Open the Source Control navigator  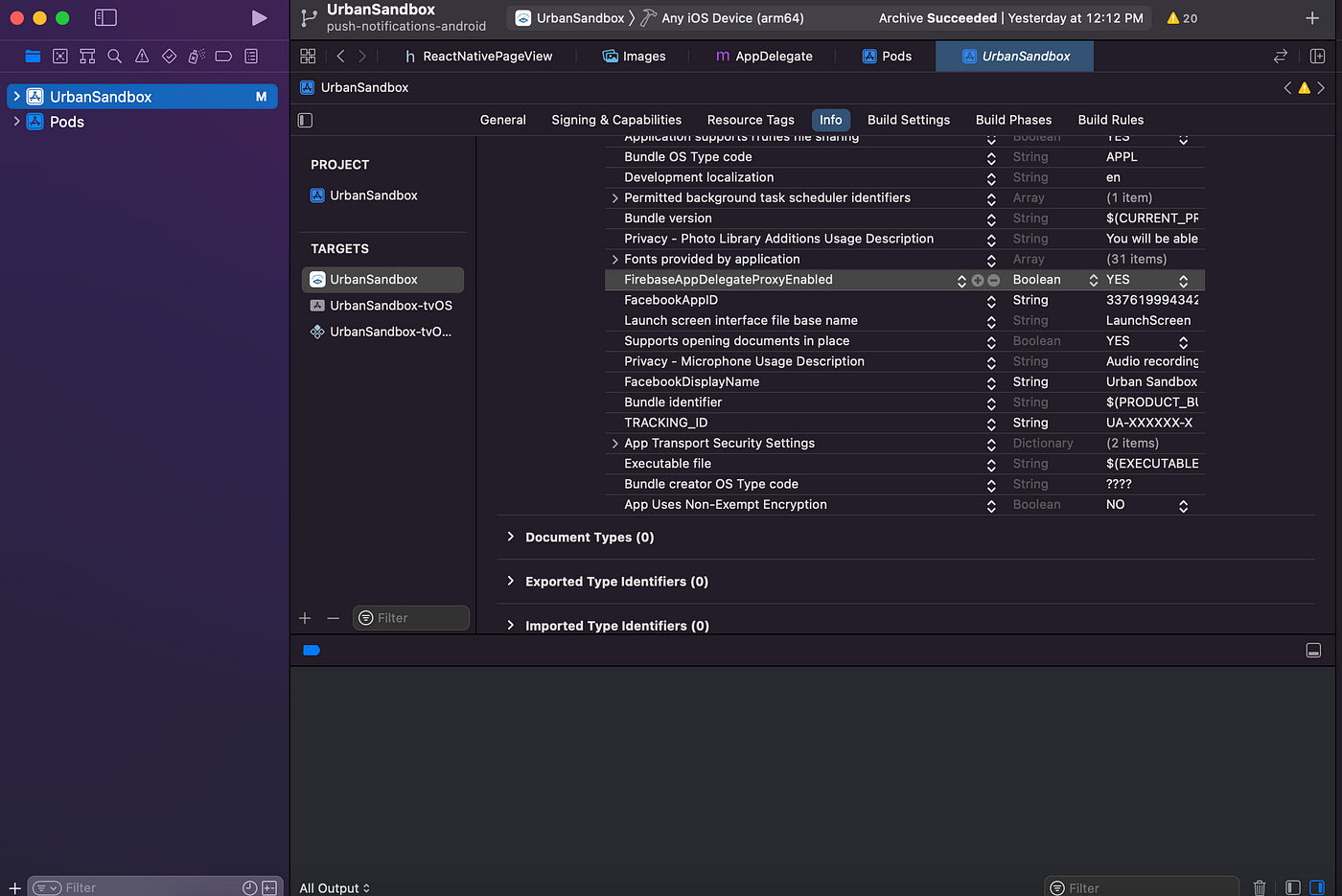(60, 57)
